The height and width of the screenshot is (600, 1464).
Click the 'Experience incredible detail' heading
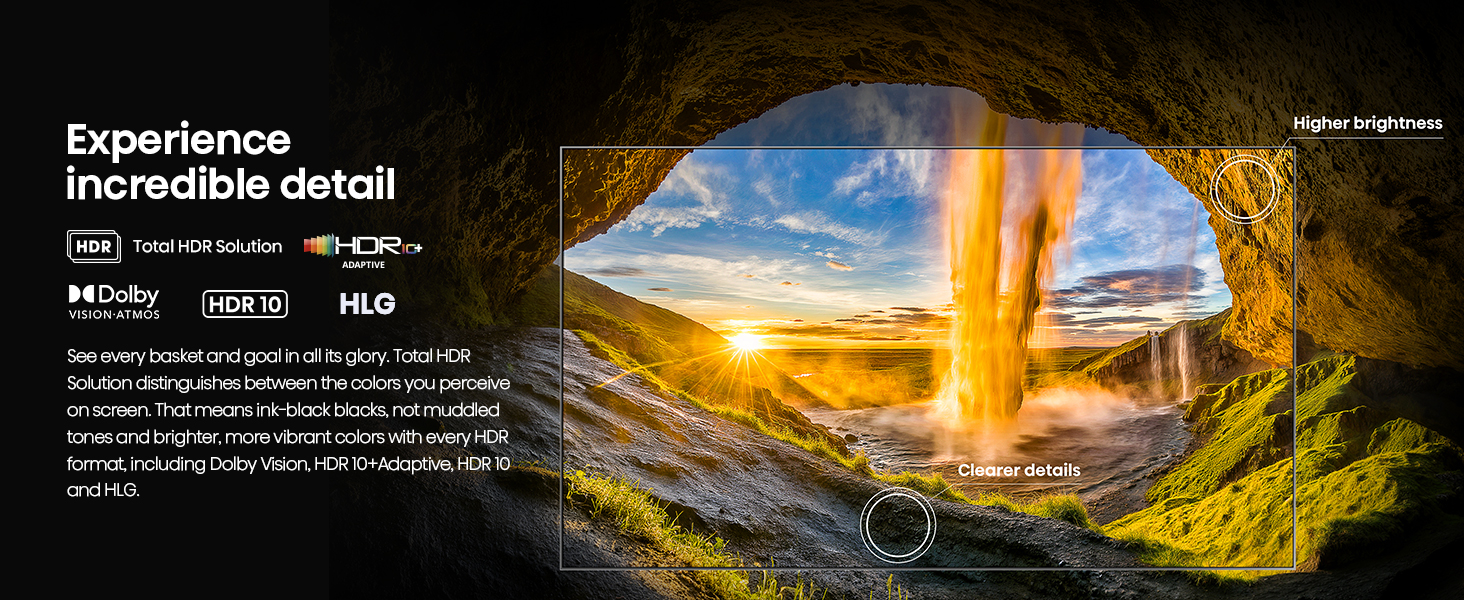click(230, 162)
